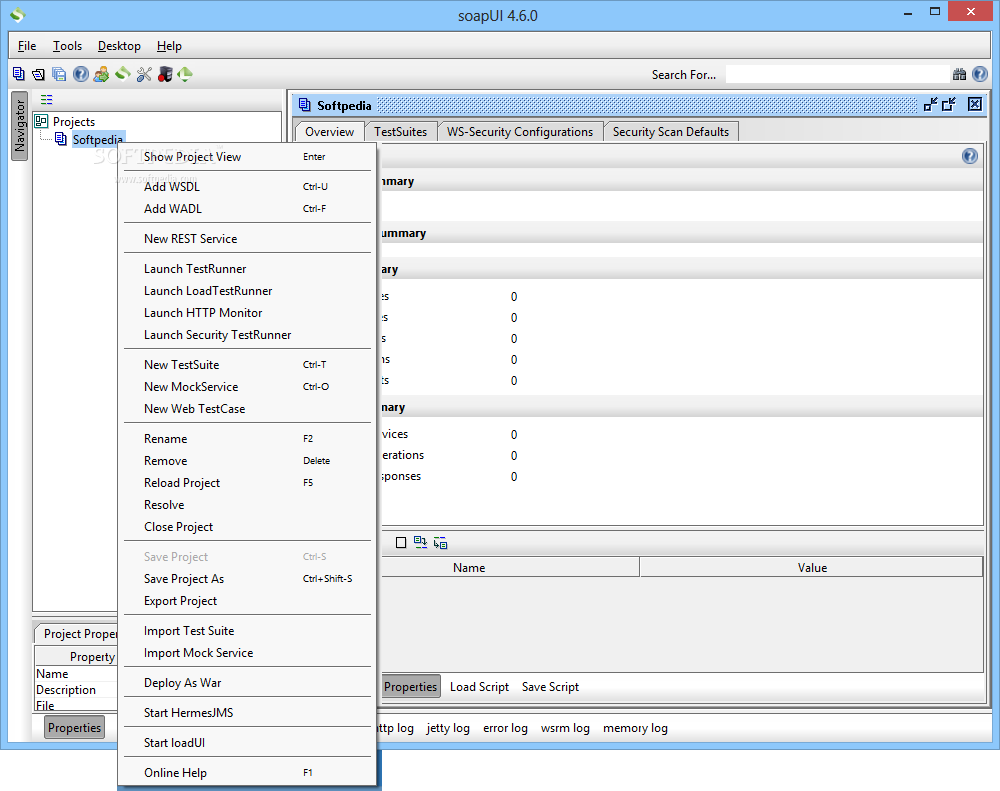Select Close Project in the context menu
This screenshot has height=791, width=1000.
[x=247, y=527]
